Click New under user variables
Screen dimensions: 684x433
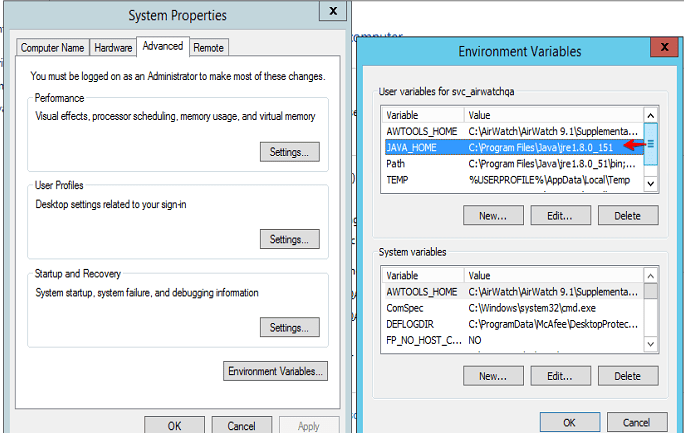(493, 215)
